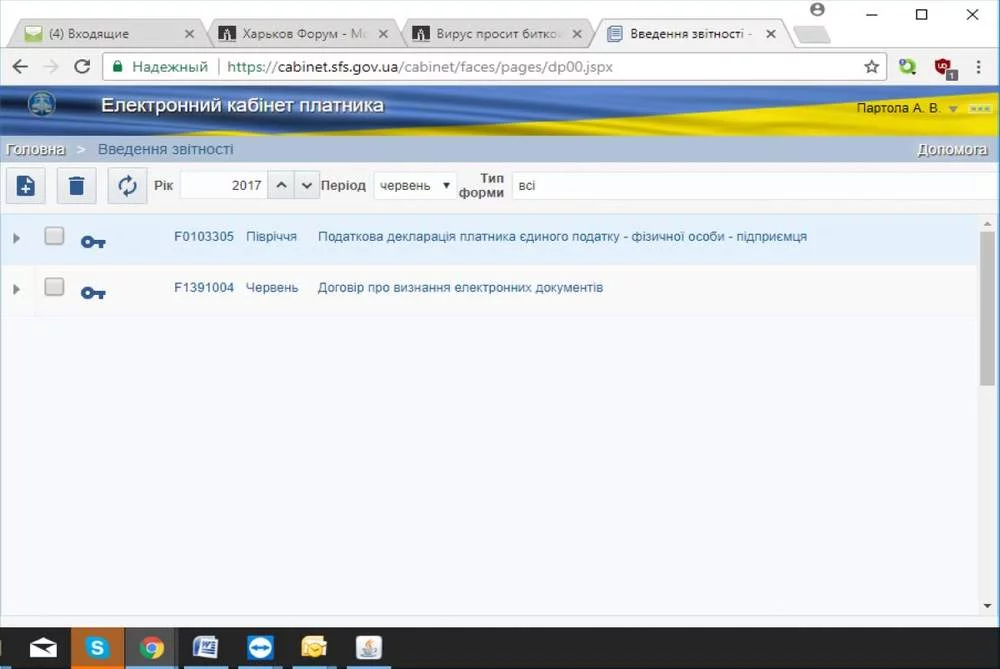This screenshot has height=669, width=1000.
Task: Click Півріччя period text
Action: (x=272, y=237)
